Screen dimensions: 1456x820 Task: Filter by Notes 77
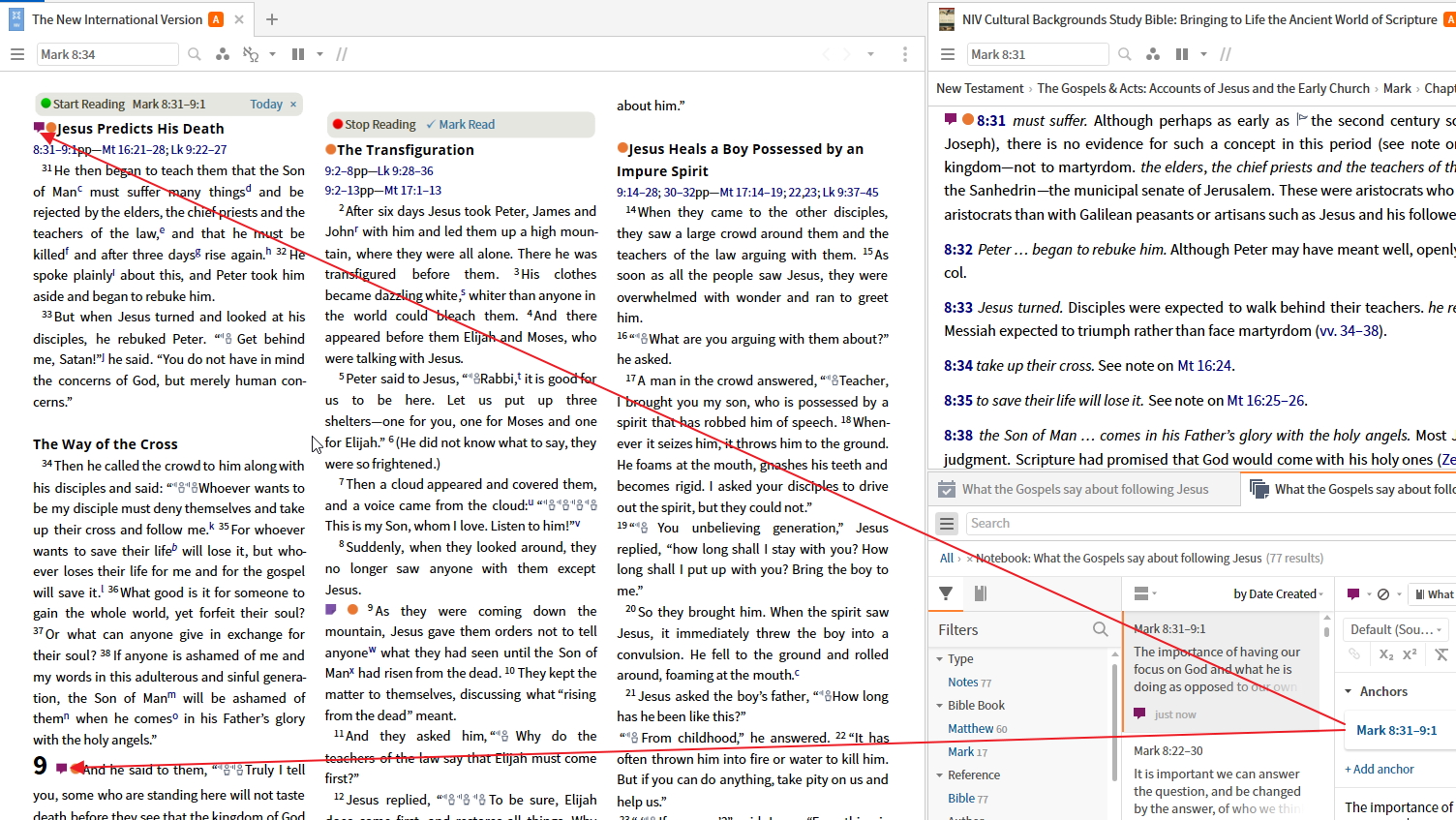click(969, 683)
